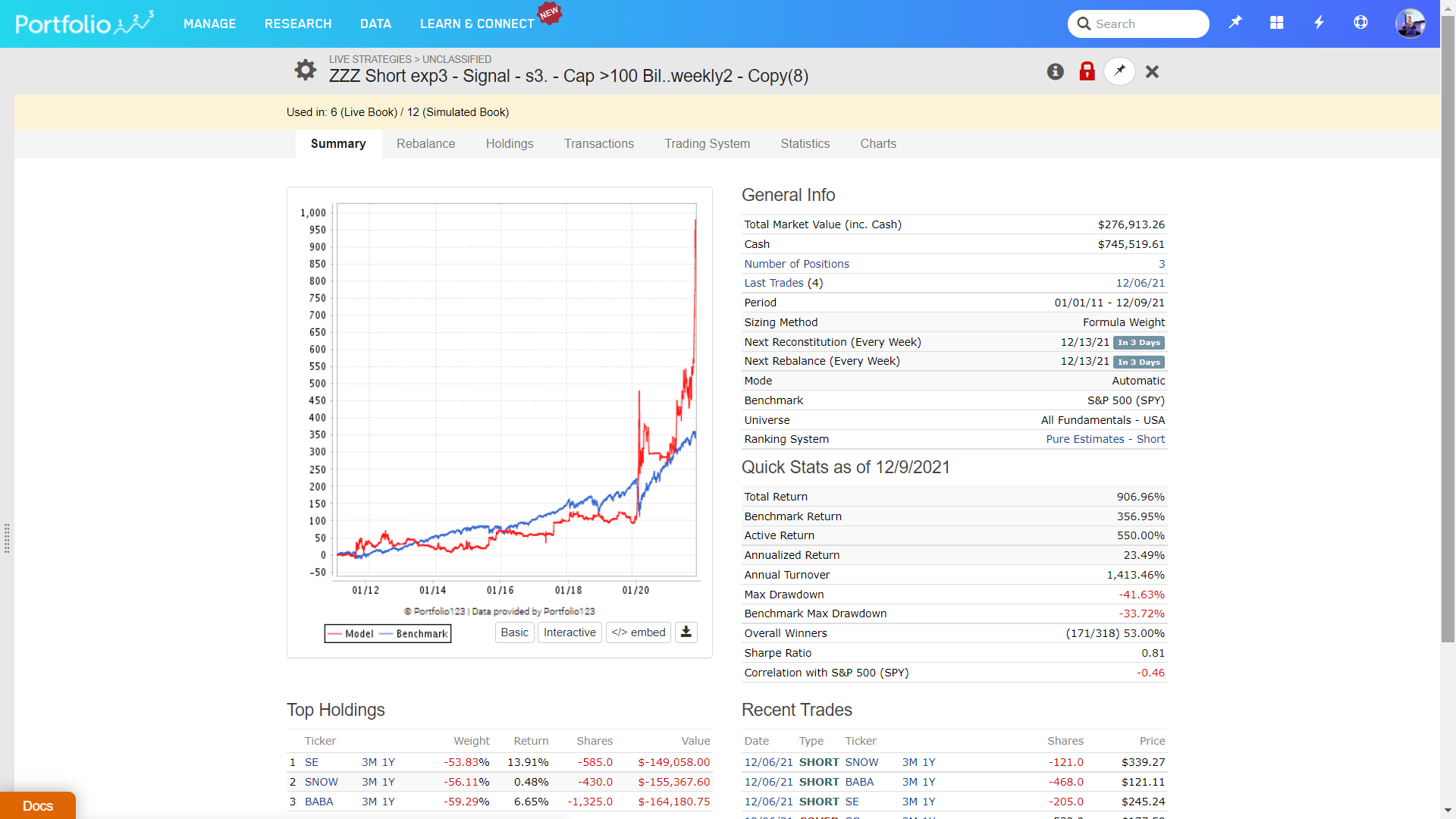Screen dimensions: 1456x819
Task: Click in the Search field
Action: tap(1145, 24)
